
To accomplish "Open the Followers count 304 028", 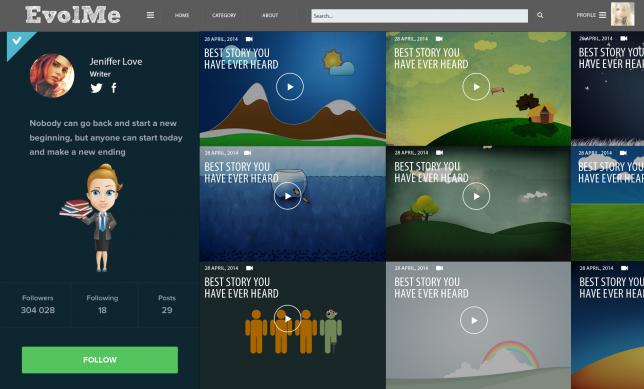I will pos(37,304).
